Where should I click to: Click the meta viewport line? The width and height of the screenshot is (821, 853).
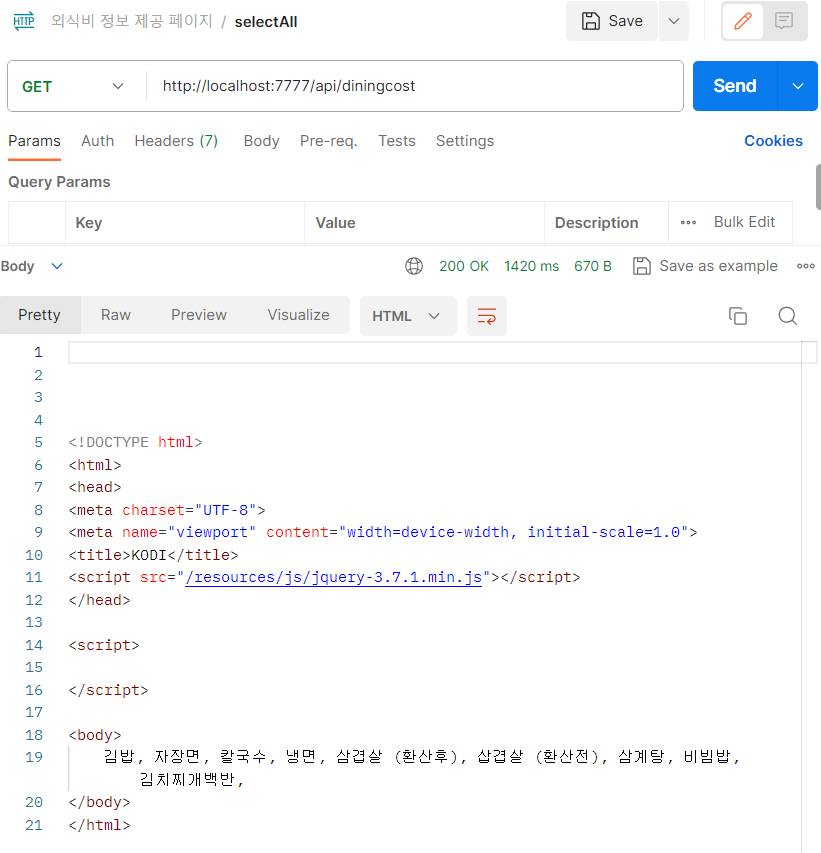[383, 532]
